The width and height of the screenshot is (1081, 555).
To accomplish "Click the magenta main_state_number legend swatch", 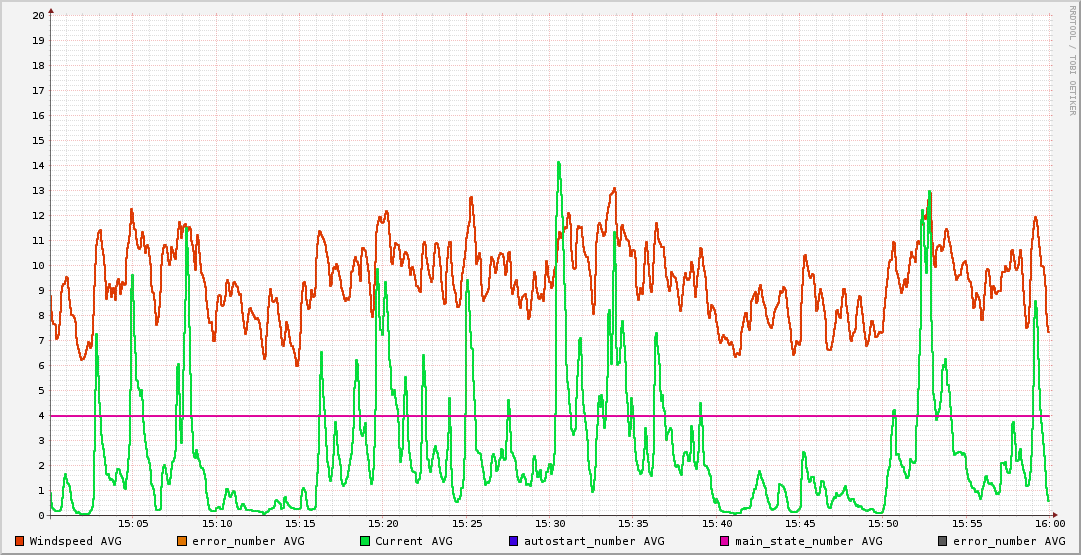I will pyautogui.click(x=725, y=541).
